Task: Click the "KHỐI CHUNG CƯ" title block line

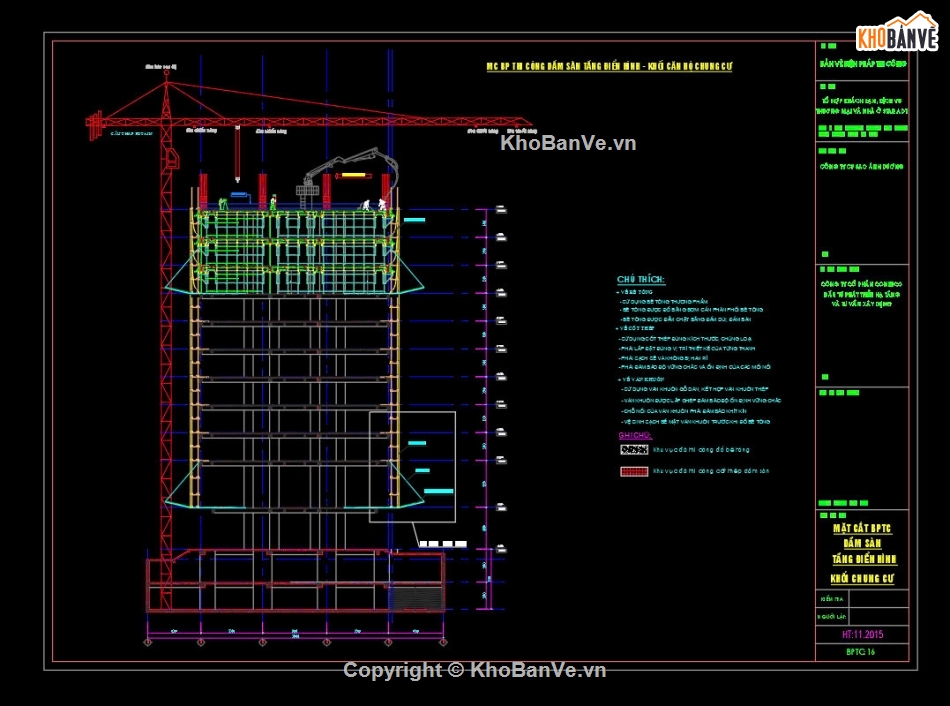Action: tap(862, 579)
